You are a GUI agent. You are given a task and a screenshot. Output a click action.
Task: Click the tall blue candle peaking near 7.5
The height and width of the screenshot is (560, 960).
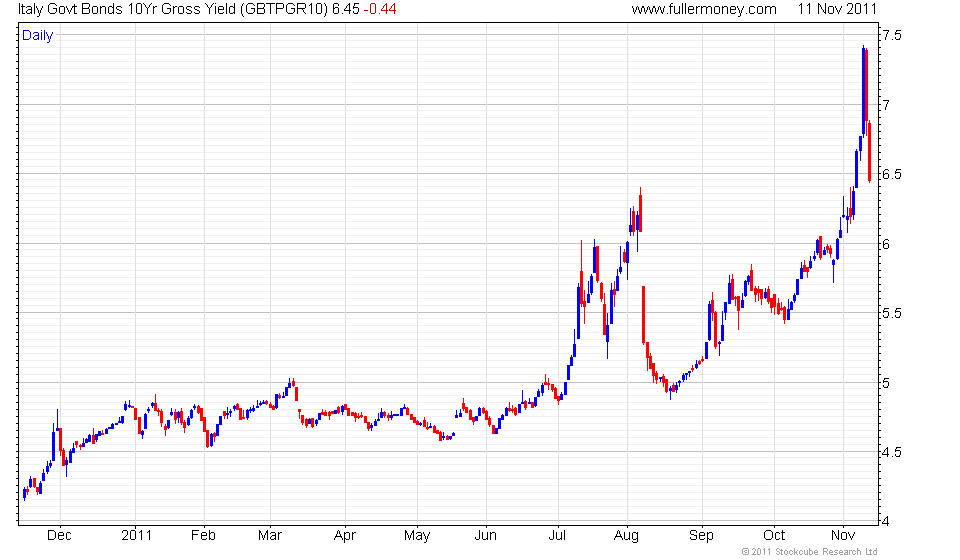pos(863,91)
